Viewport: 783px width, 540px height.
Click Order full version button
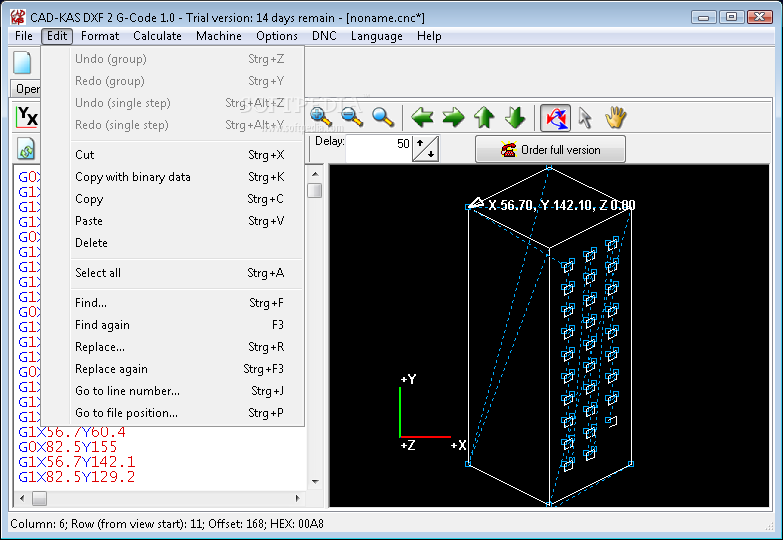click(550, 149)
